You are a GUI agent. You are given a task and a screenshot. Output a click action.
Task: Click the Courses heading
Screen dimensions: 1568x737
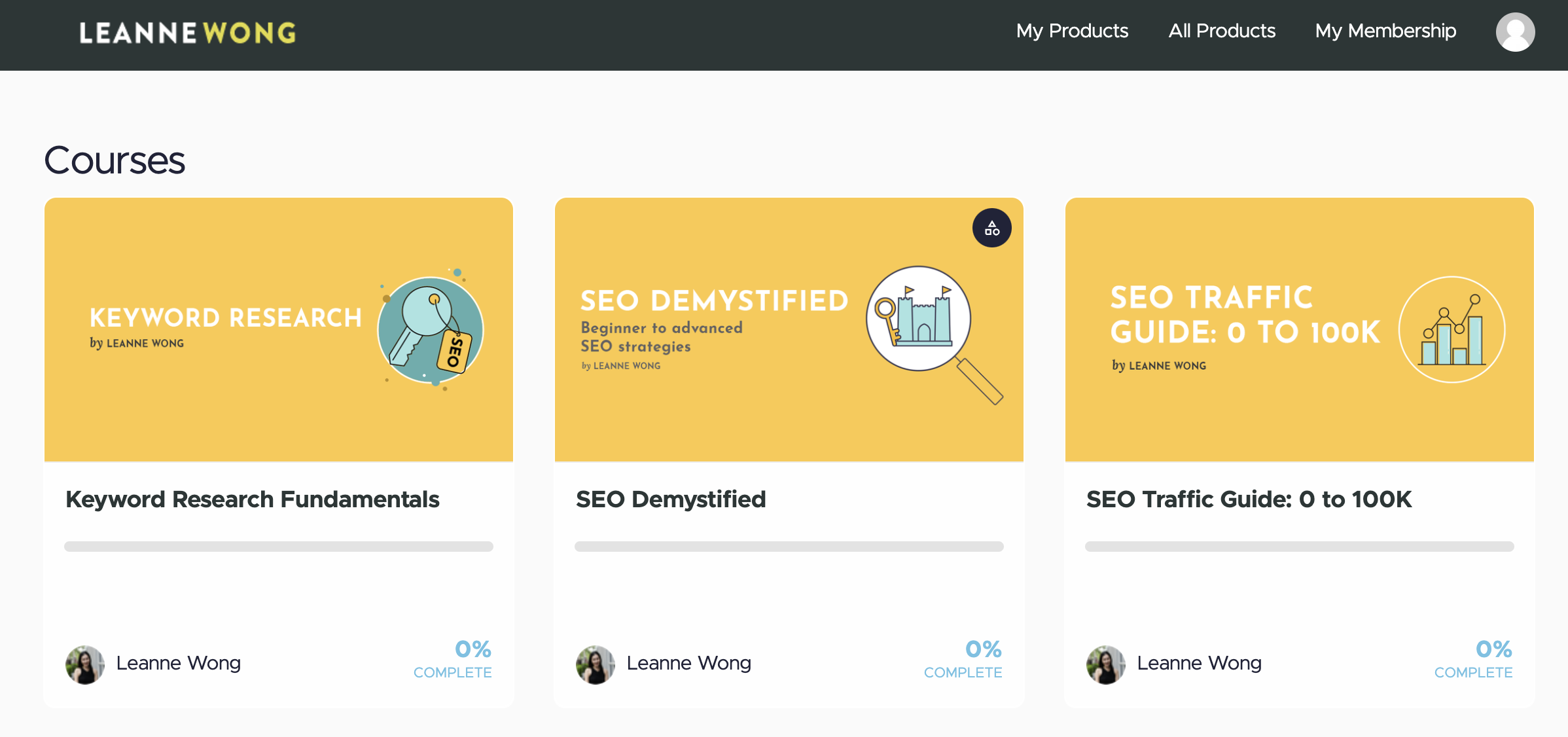tap(115, 160)
